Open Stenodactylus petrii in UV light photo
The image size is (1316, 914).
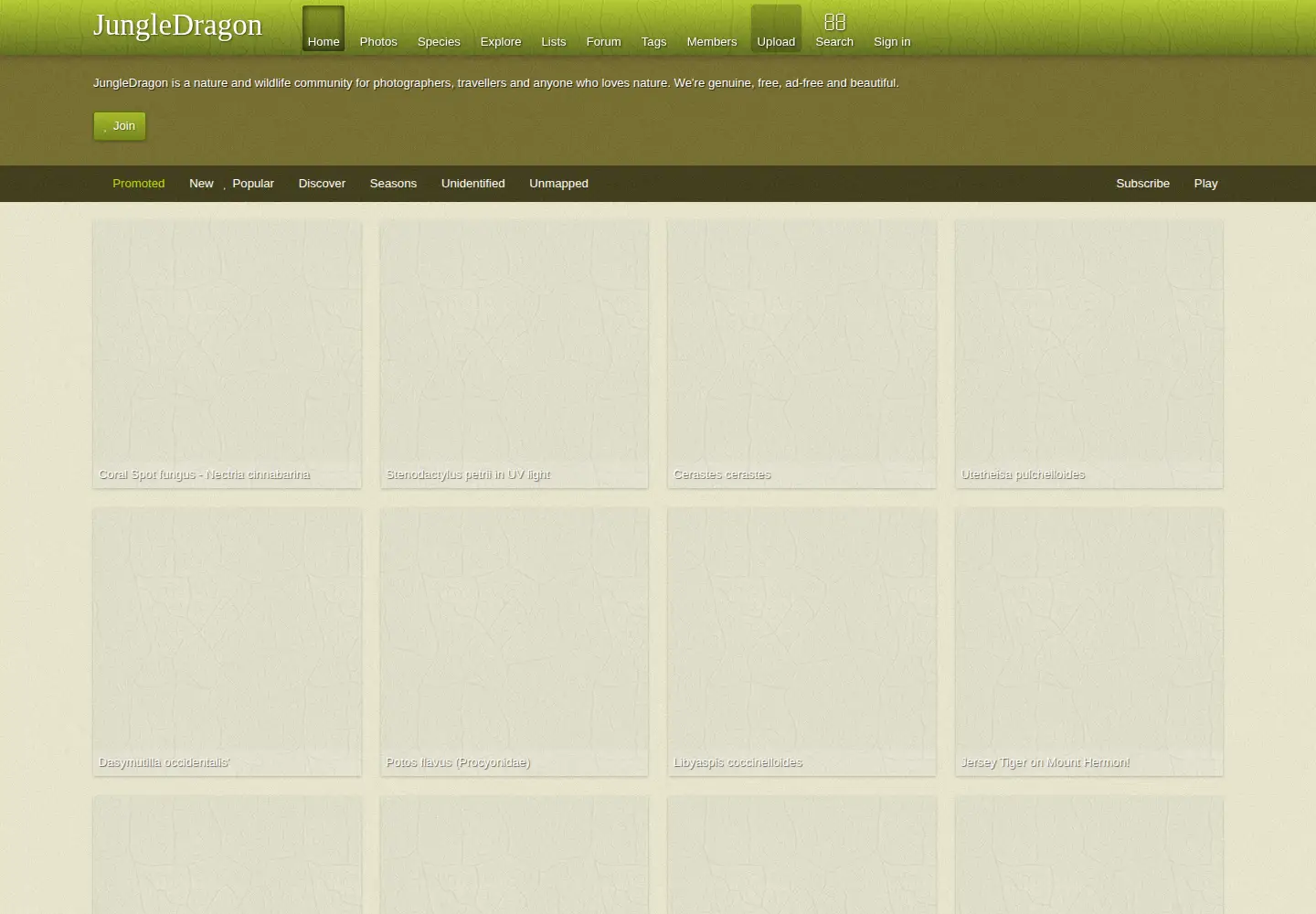tap(515, 354)
